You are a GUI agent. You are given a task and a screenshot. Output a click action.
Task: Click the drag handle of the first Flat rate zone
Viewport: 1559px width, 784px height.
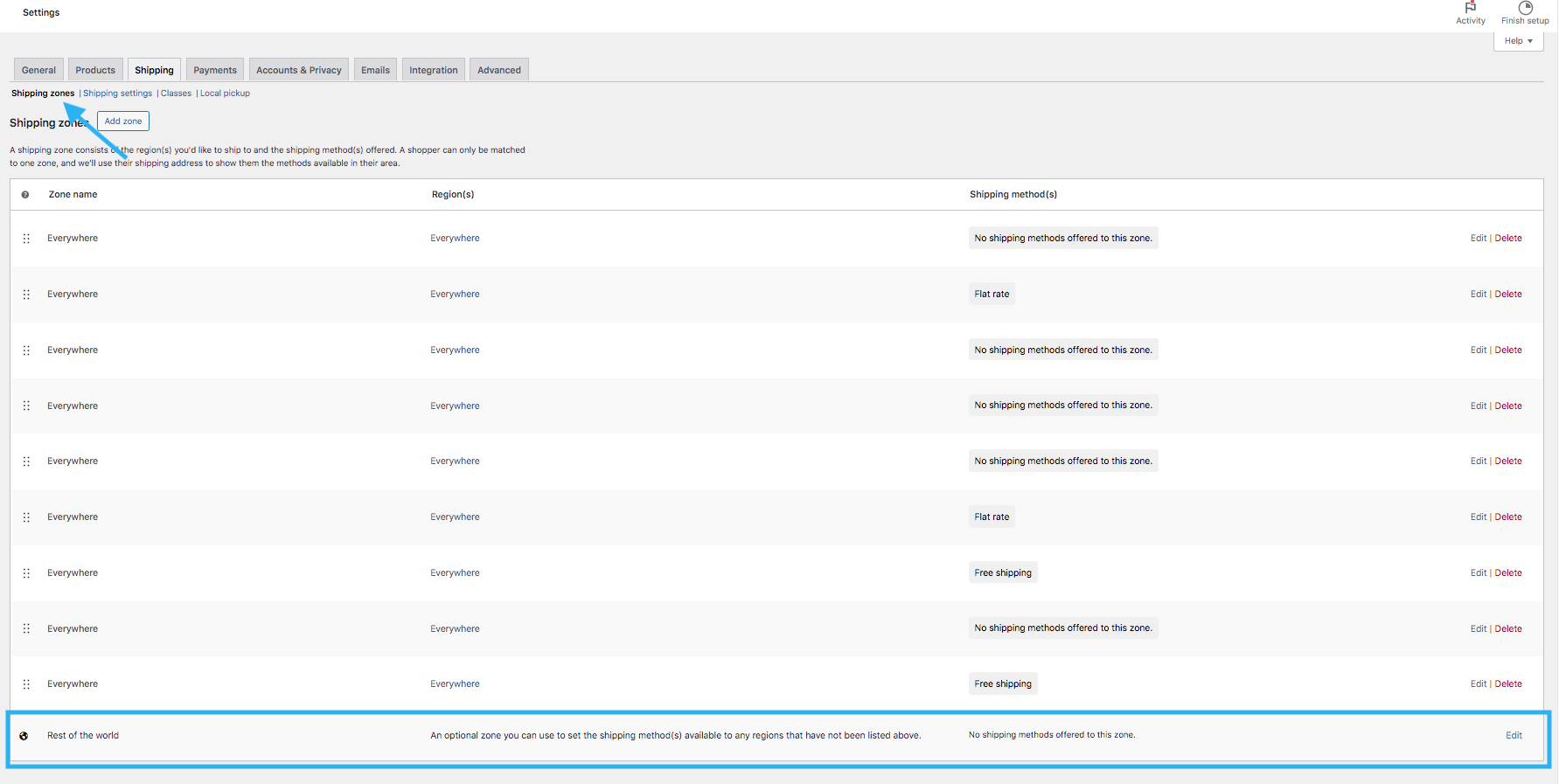click(x=26, y=295)
